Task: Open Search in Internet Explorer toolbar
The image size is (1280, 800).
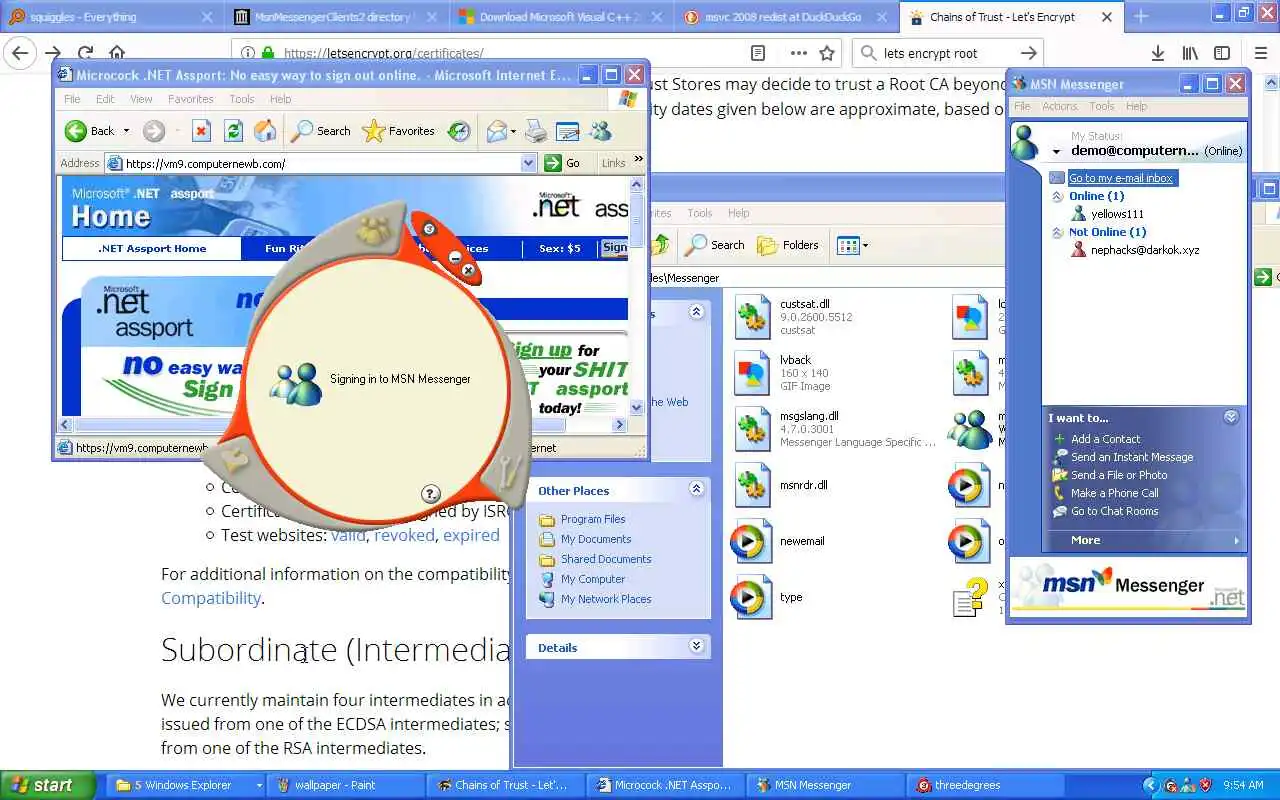Action: click(x=321, y=131)
